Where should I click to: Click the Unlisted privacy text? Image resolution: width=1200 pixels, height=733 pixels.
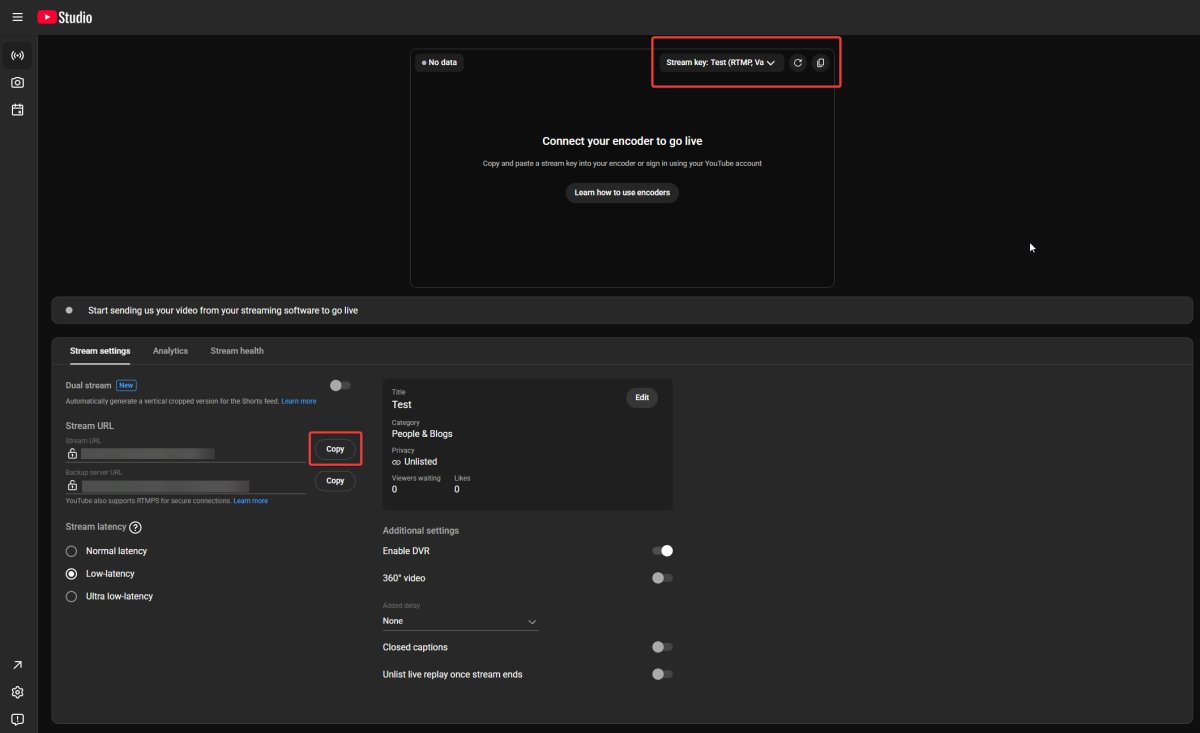coord(420,462)
